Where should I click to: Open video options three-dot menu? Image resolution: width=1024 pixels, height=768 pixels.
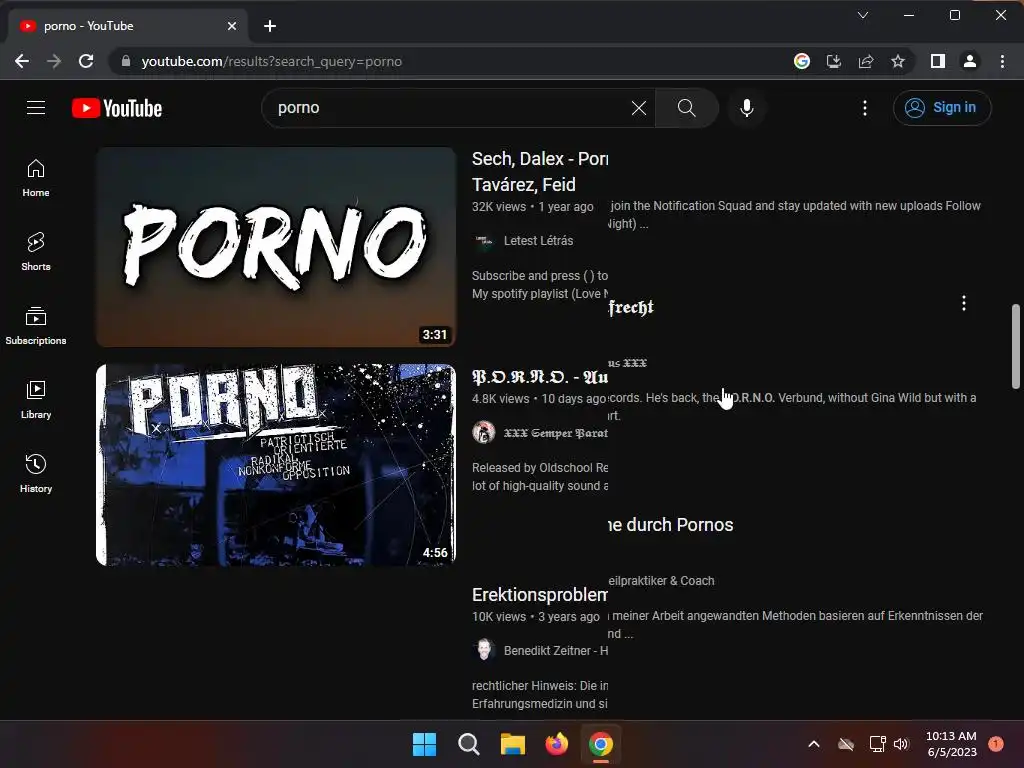tap(963, 303)
